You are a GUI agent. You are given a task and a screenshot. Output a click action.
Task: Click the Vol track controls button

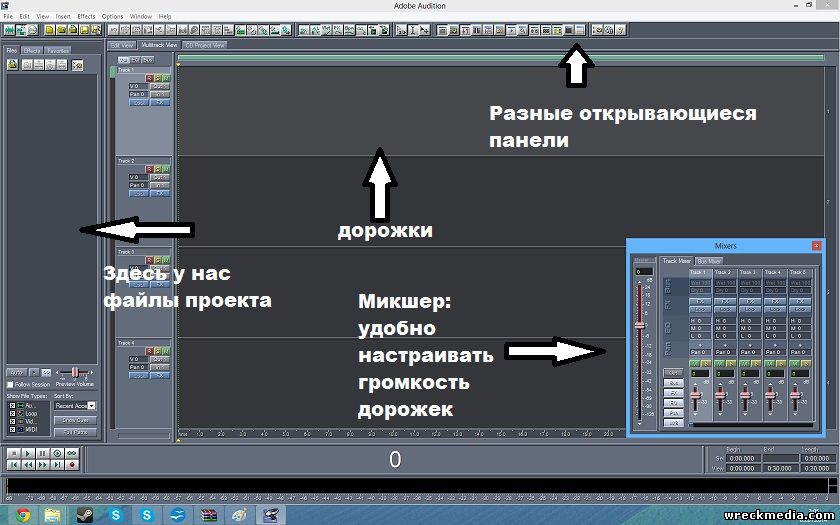point(124,59)
